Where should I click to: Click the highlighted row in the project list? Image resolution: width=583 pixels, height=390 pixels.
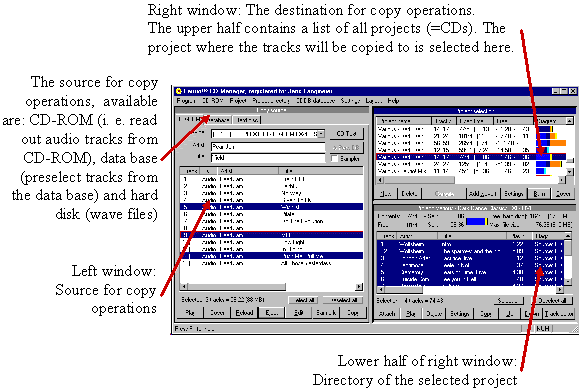pos(471,157)
